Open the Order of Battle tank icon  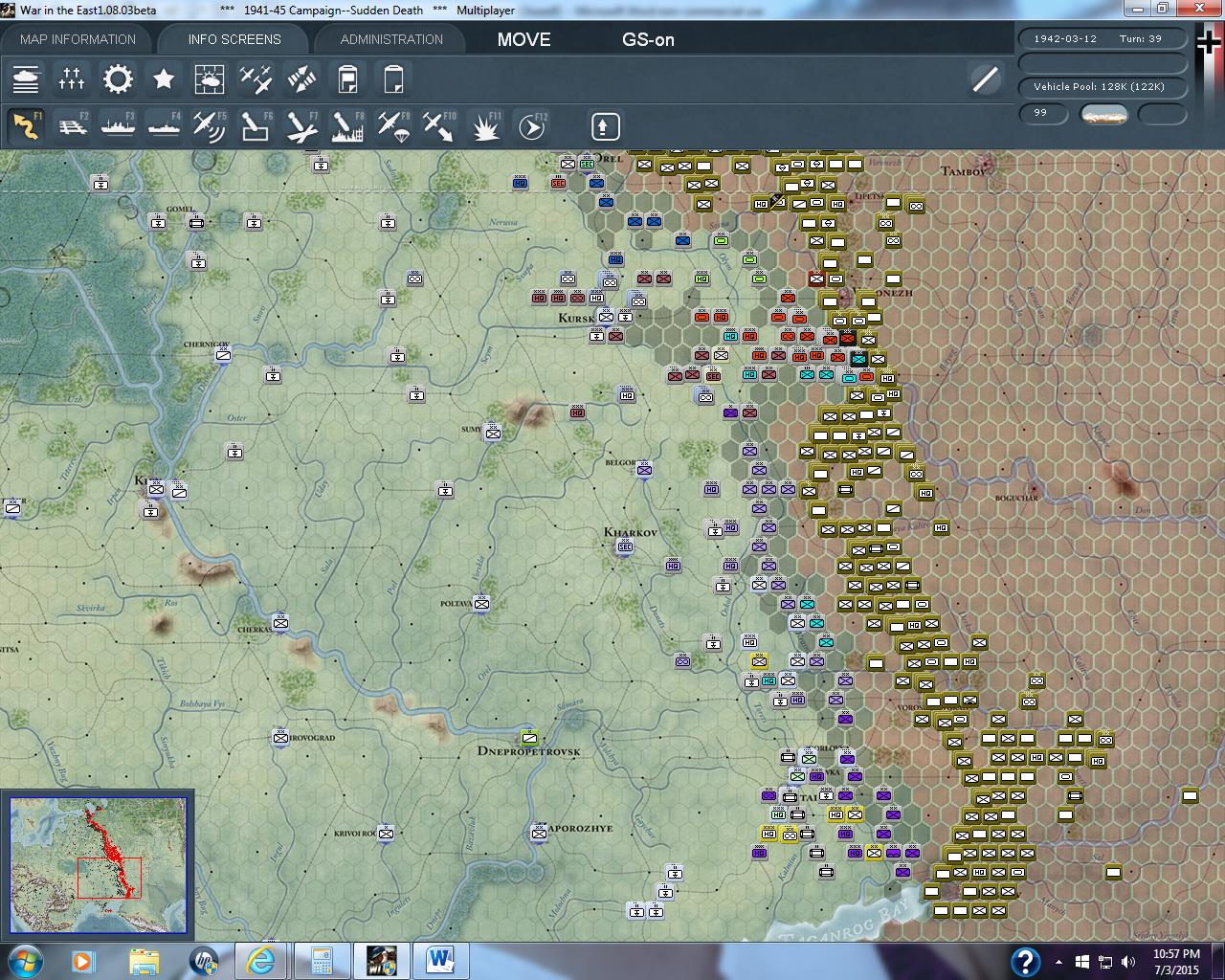click(x=26, y=79)
